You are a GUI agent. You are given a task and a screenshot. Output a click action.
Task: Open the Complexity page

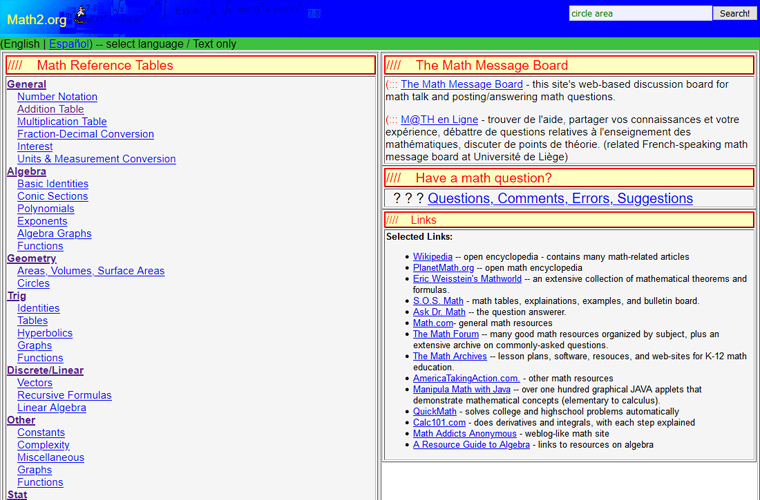44,445
